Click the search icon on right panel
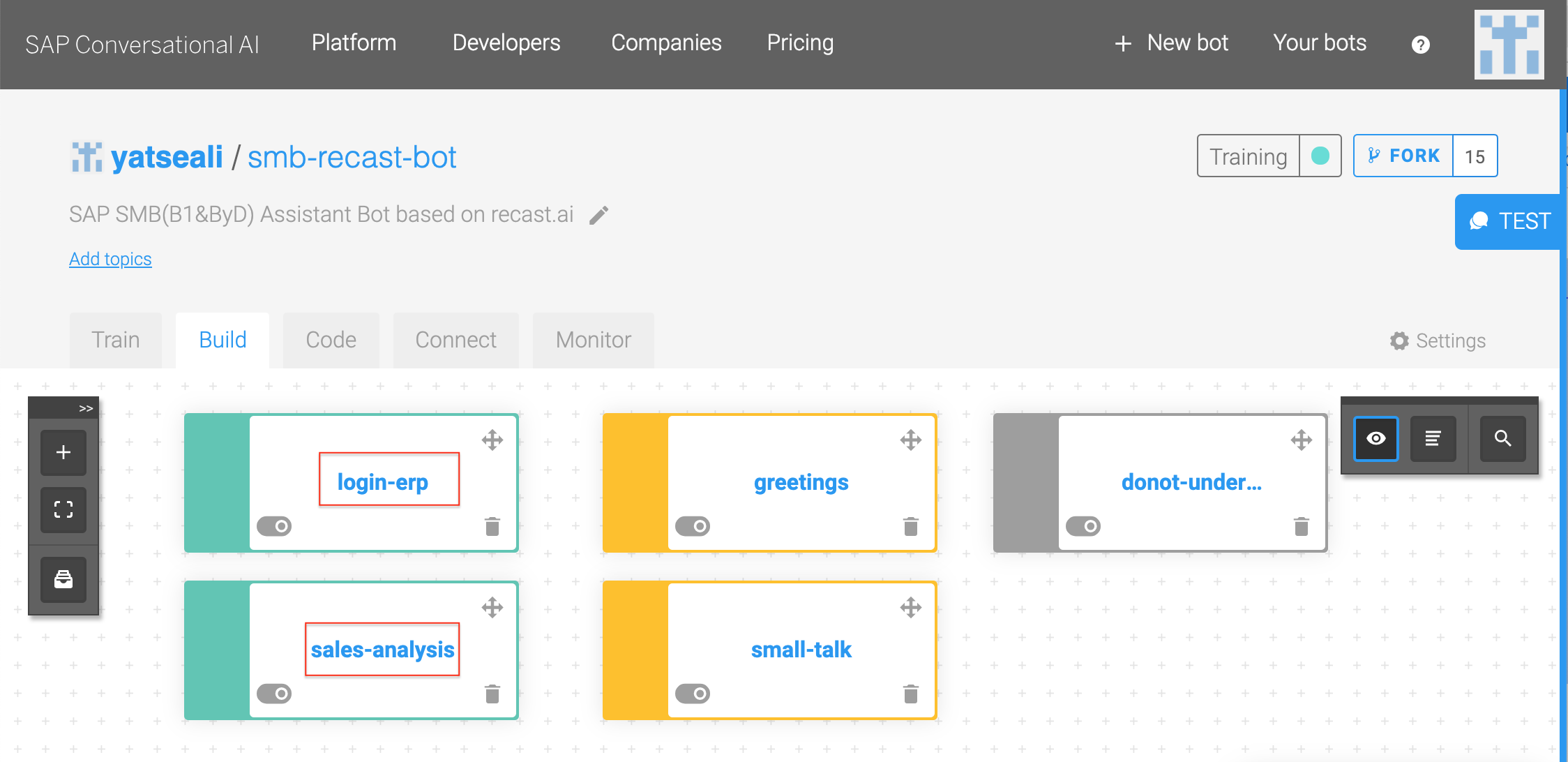This screenshot has height=762, width=1568. tap(1505, 438)
